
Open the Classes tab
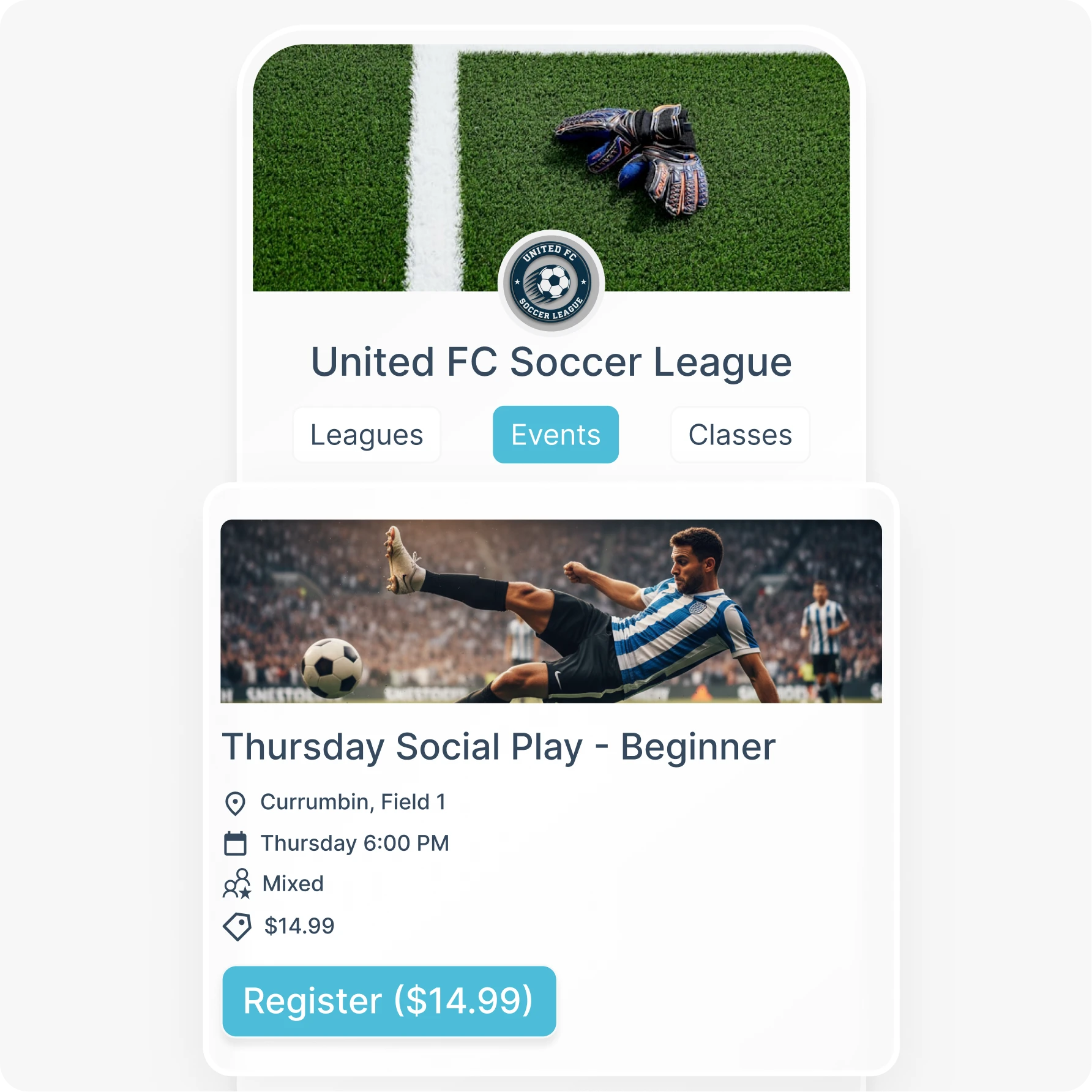pos(740,435)
